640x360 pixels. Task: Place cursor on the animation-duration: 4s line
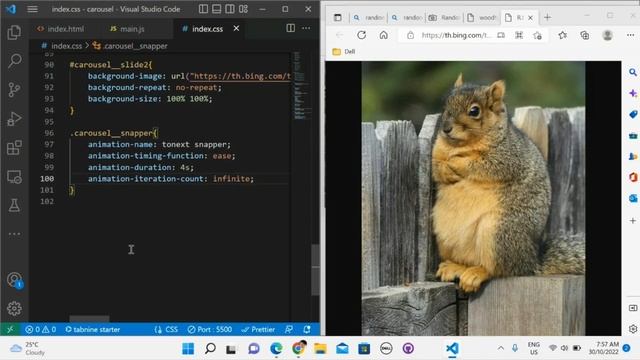[x=141, y=167]
